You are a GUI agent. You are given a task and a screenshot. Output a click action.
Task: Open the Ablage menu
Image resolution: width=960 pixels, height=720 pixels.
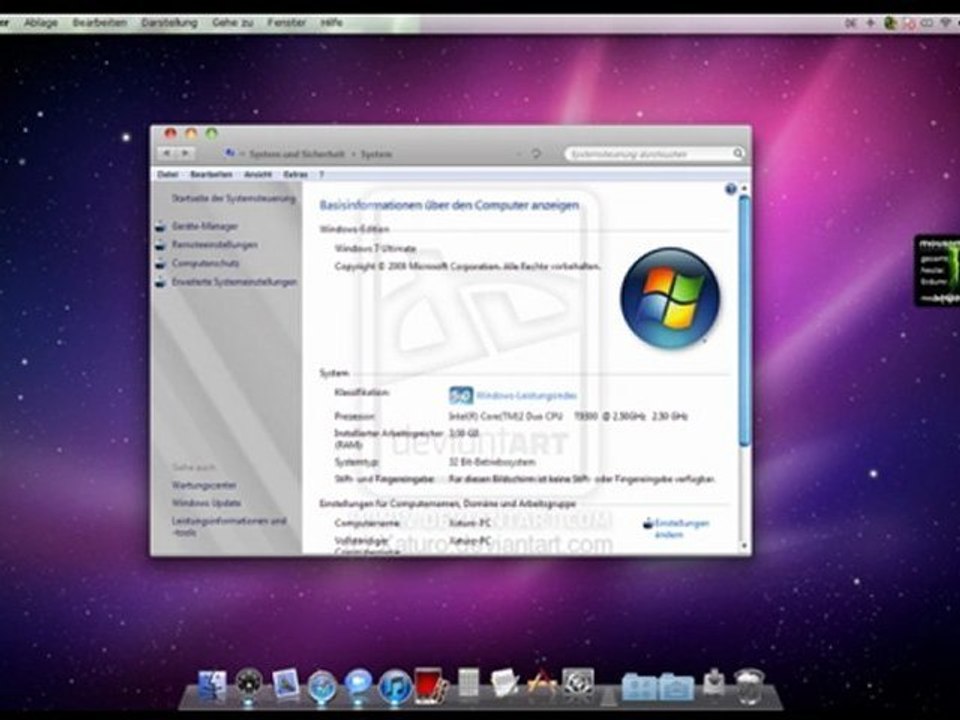(40, 23)
